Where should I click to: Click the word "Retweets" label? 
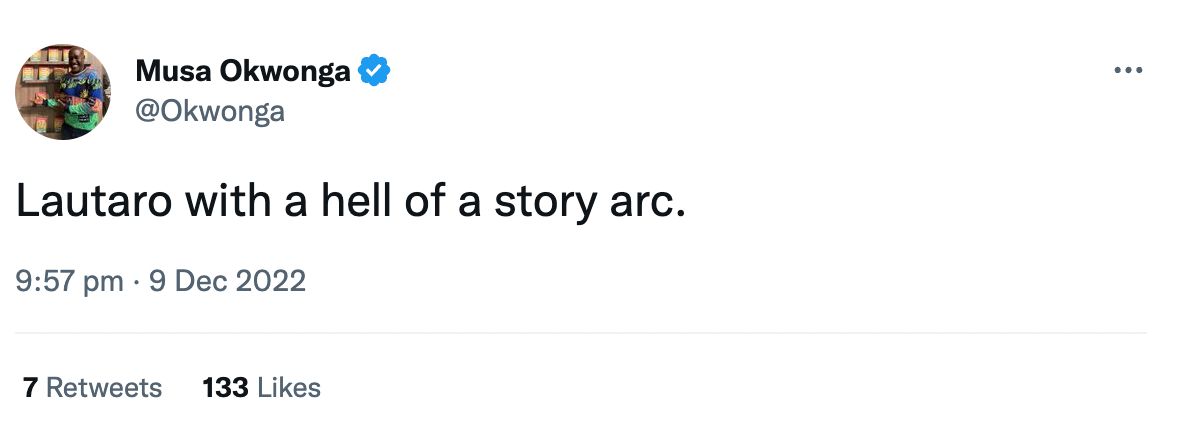pos(104,387)
